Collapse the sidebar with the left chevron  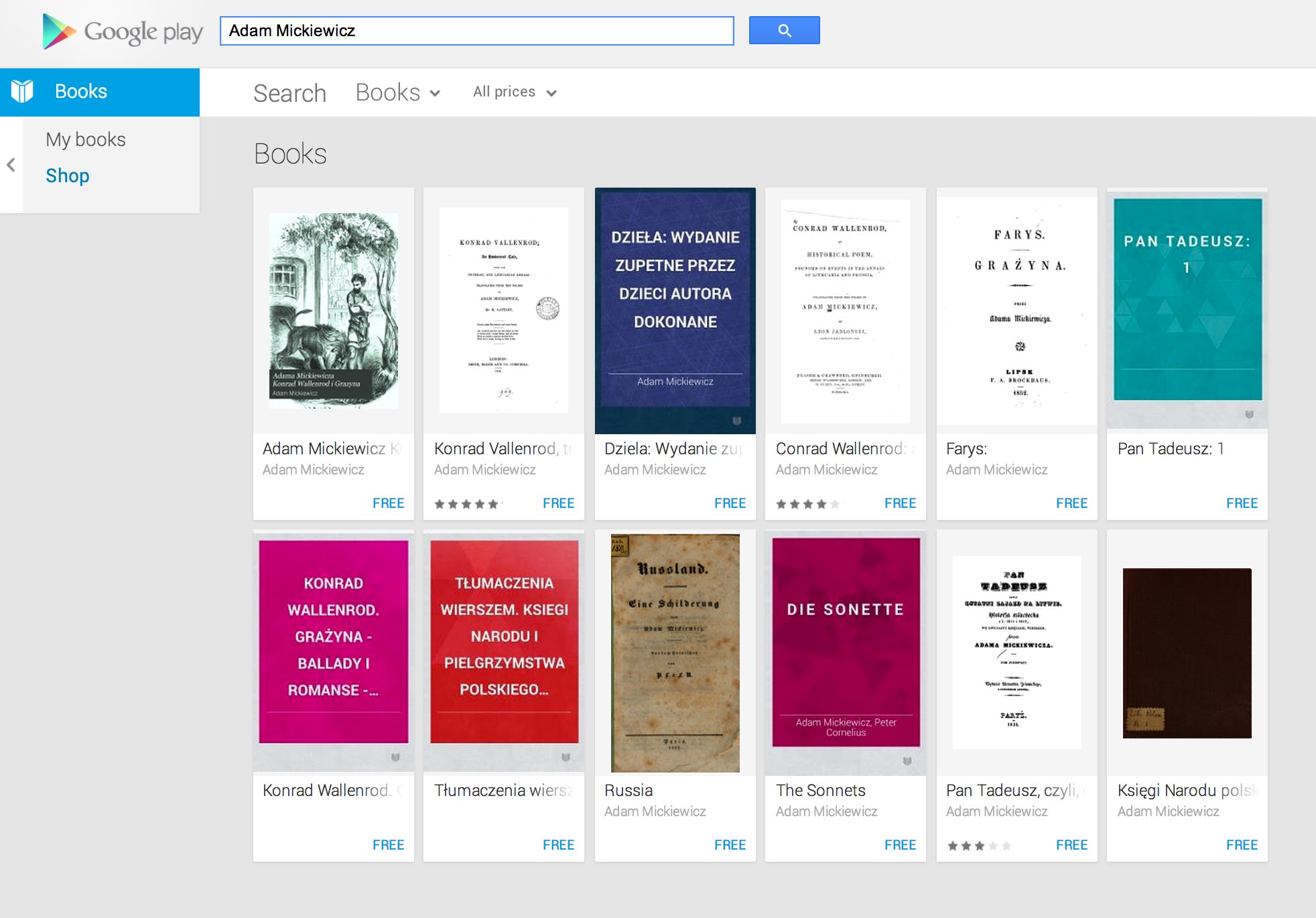[11, 166]
